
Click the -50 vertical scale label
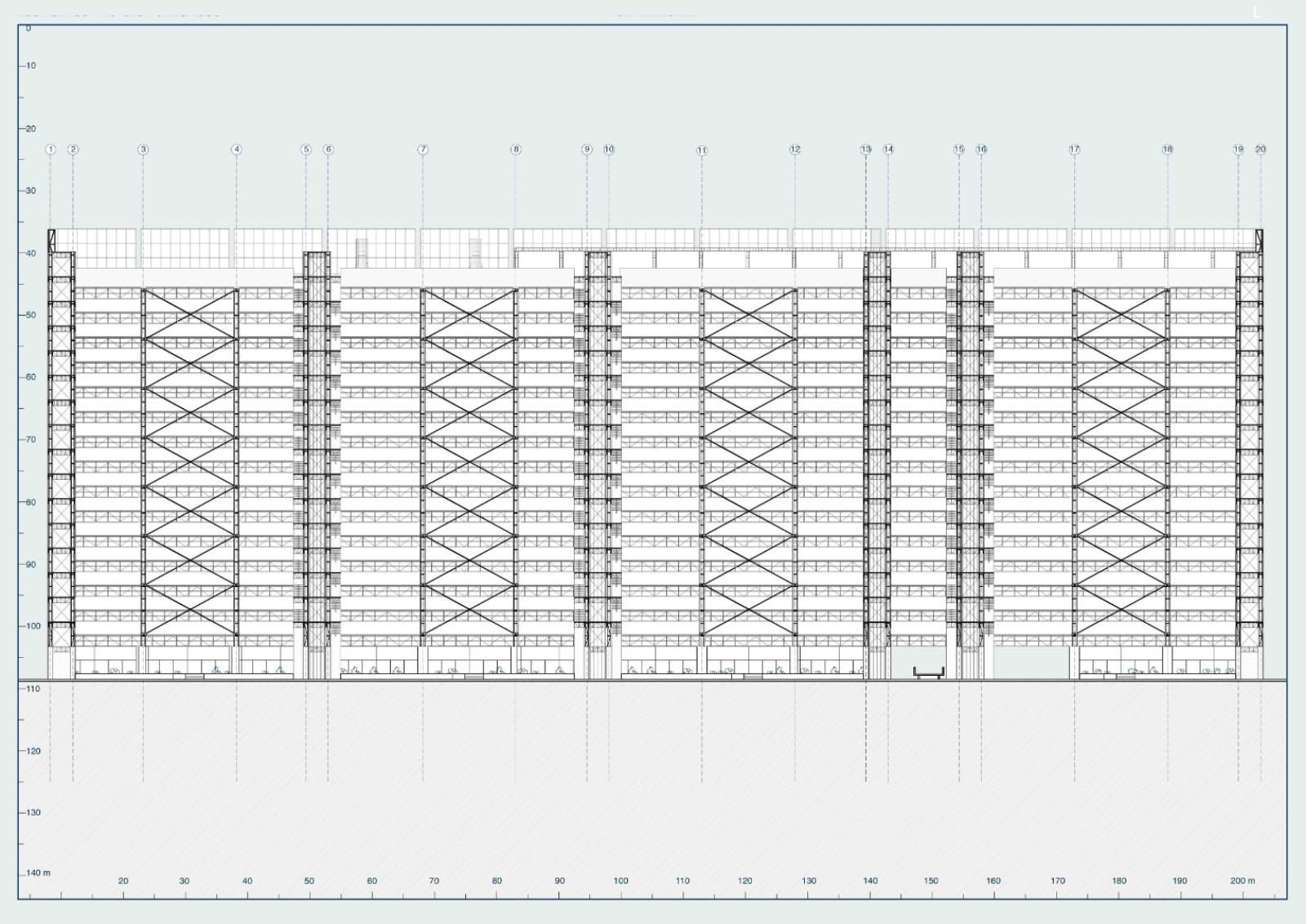31,315
